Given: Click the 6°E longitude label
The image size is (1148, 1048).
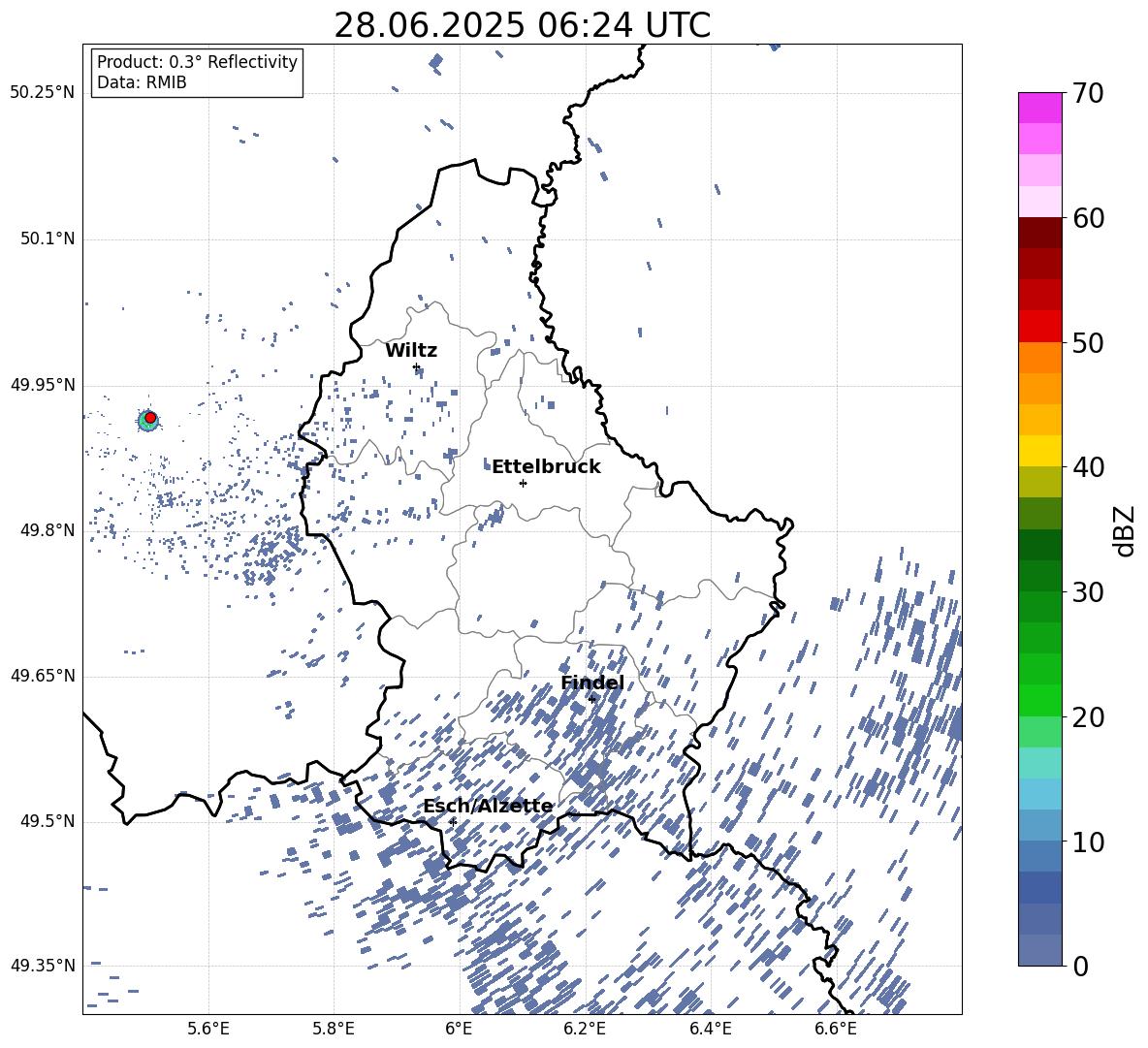Looking at the screenshot, I should coord(459,1030).
